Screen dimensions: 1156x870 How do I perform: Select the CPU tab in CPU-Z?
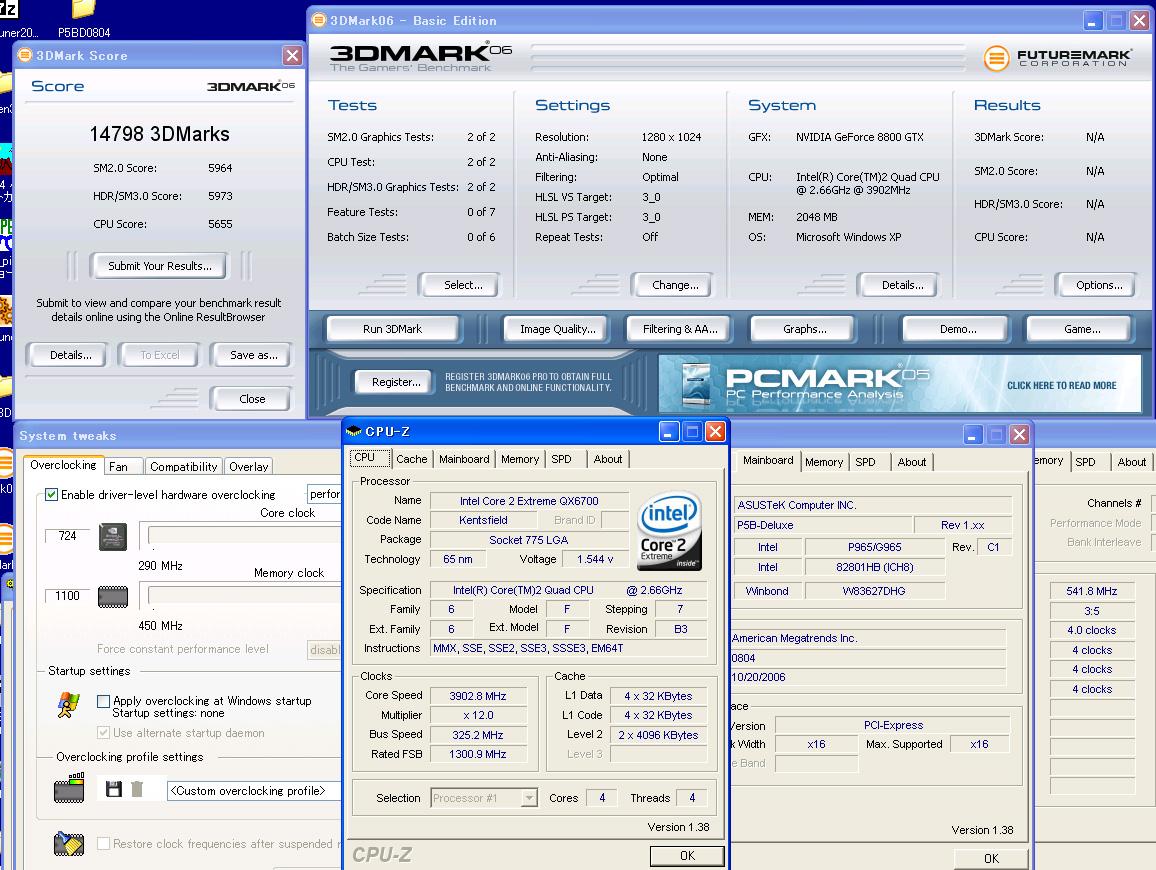pos(369,457)
